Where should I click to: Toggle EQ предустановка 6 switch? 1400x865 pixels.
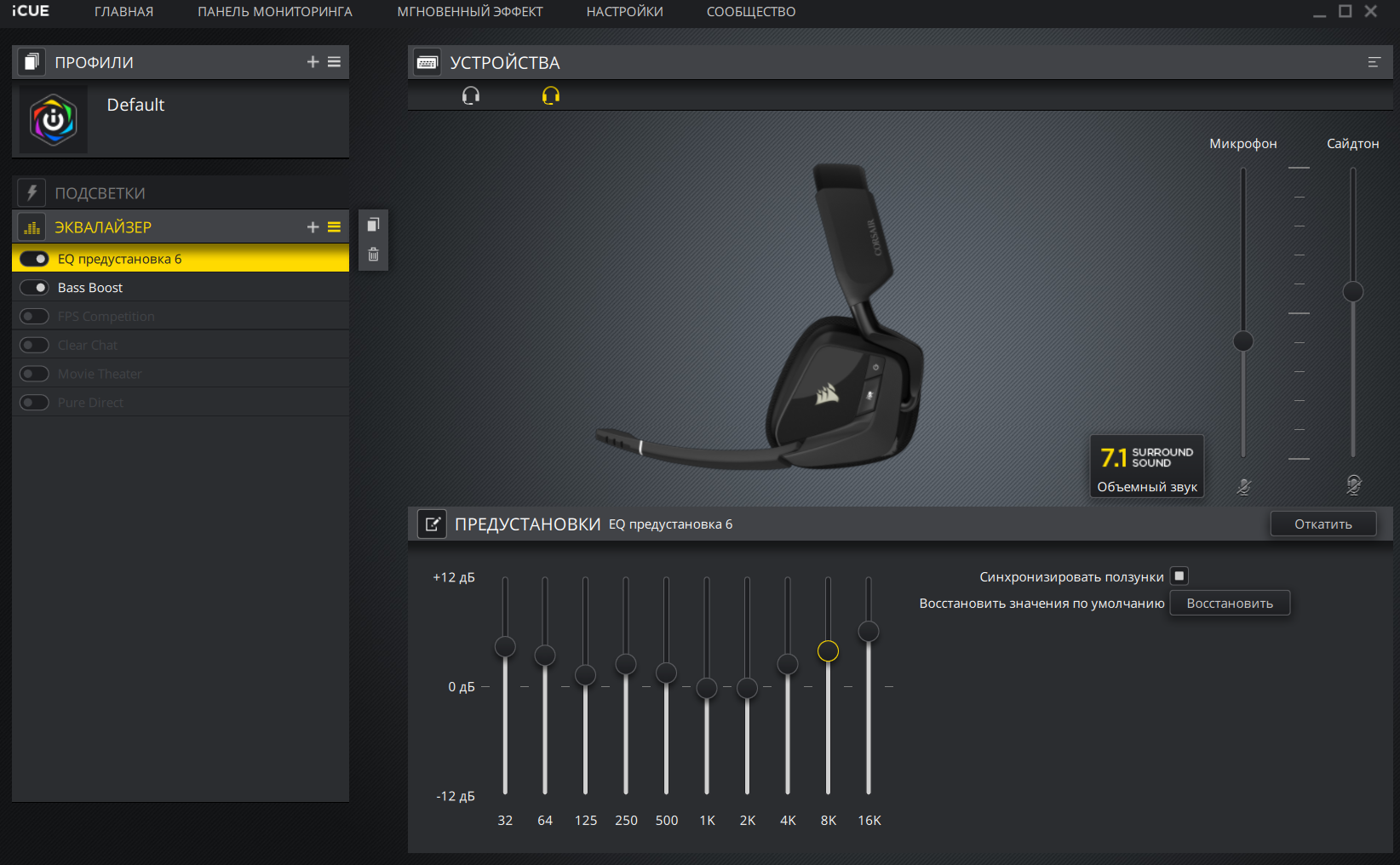click(34, 259)
